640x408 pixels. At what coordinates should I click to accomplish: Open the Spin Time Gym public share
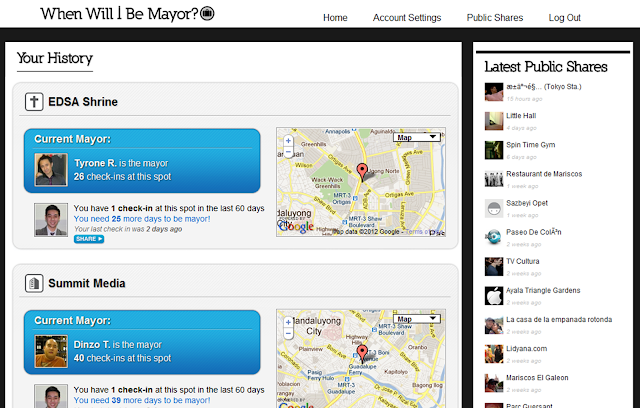[531, 145]
